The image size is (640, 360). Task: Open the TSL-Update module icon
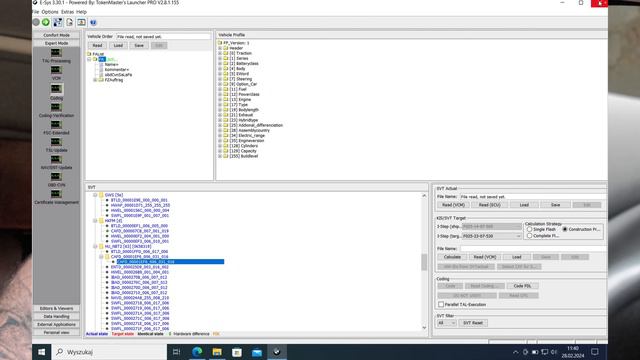pyautogui.click(x=56, y=142)
